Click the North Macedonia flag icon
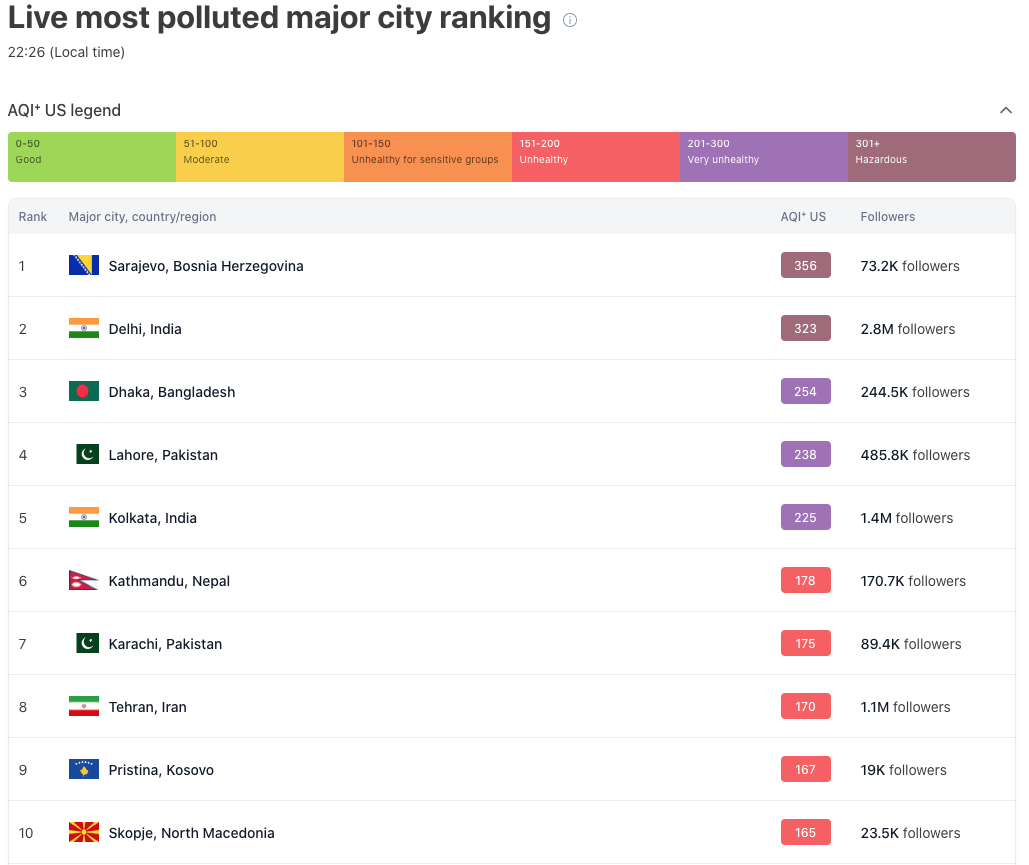 point(84,832)
